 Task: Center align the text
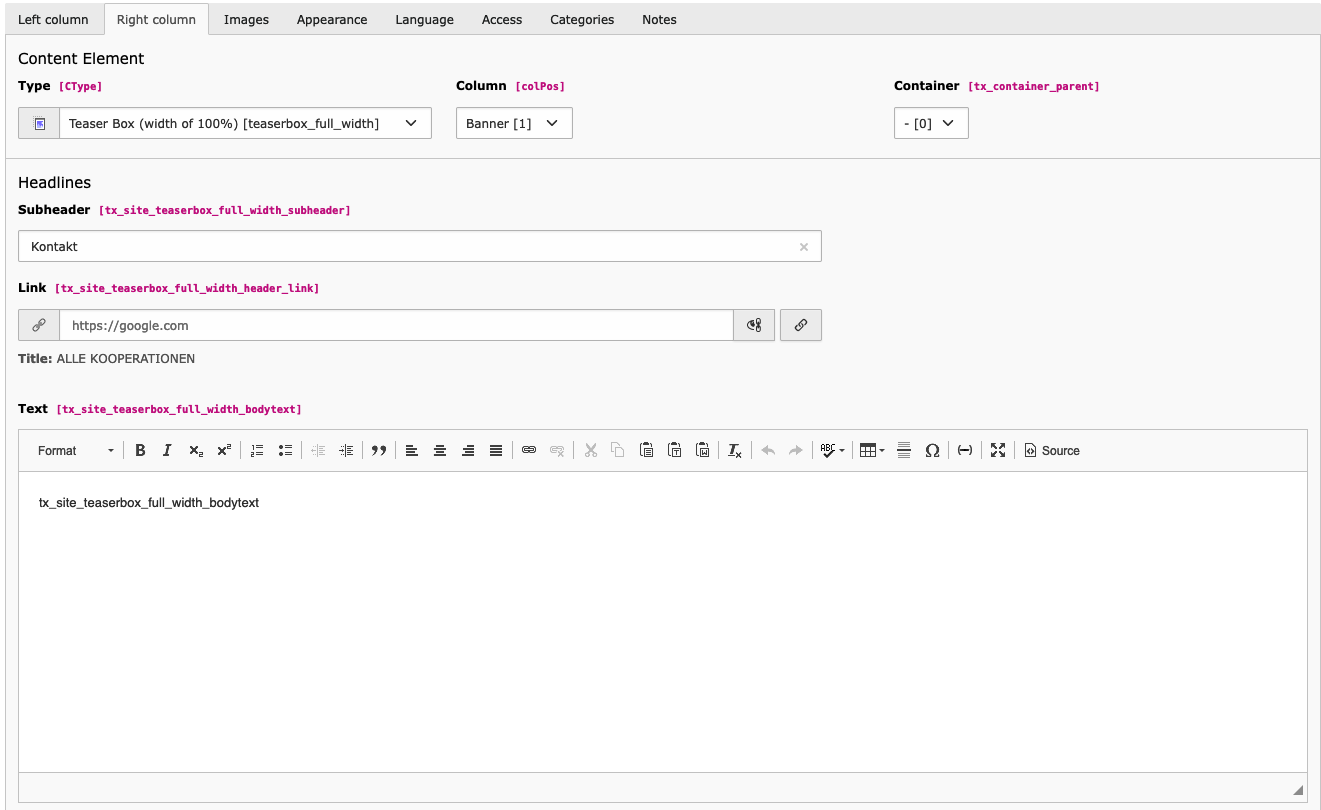pos(439,451)
